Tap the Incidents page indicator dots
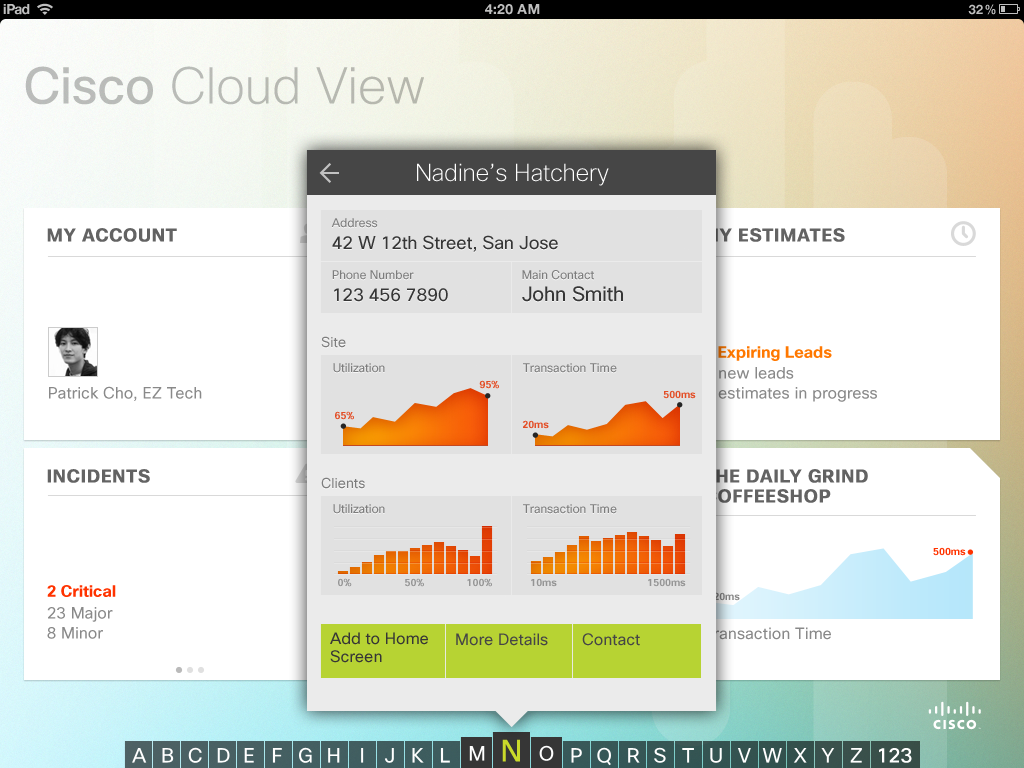 pos(190,669)
